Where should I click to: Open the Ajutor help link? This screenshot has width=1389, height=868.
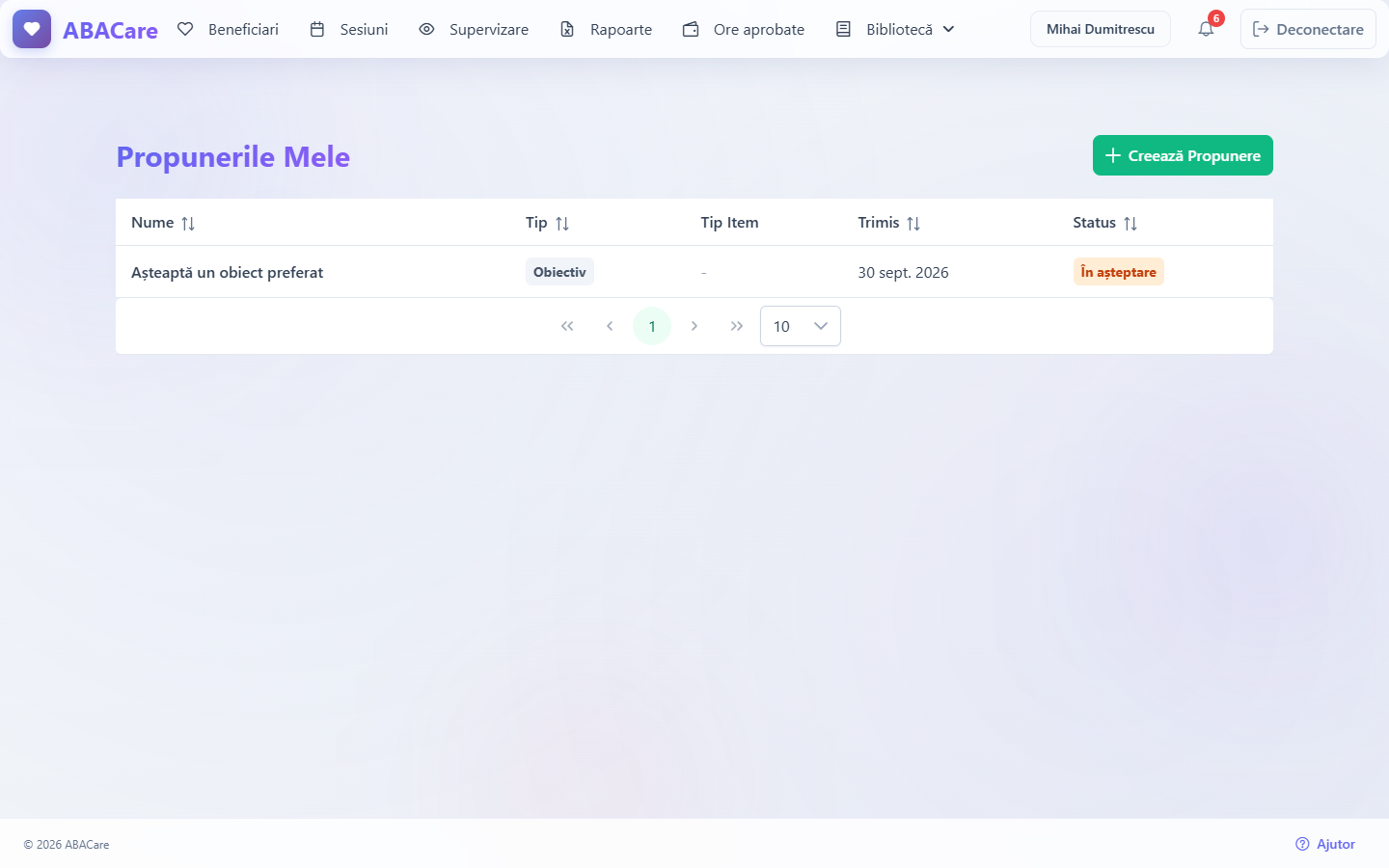[1325, 844]
